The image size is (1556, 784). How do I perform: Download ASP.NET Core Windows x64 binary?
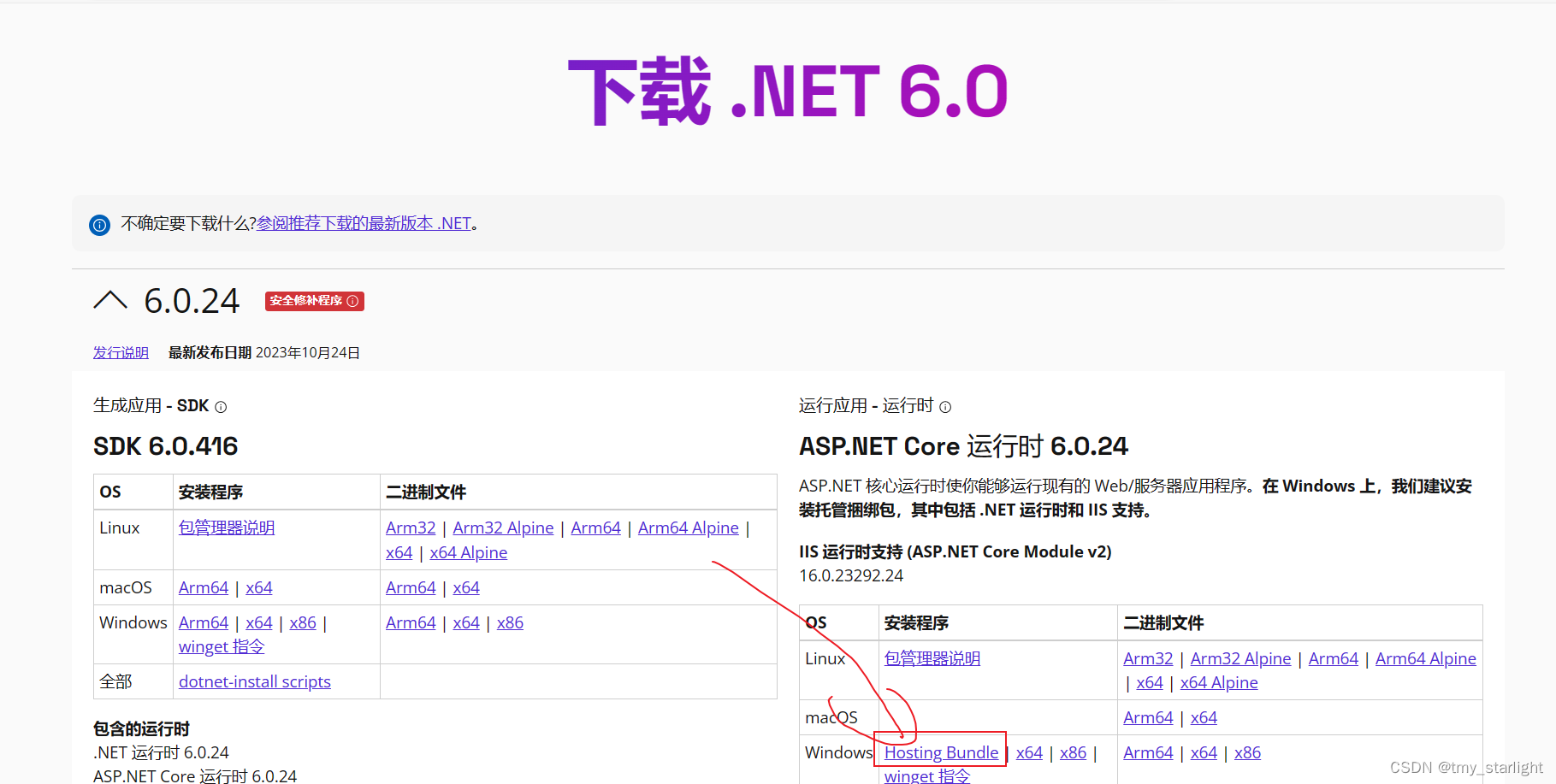pos(1204,752)
